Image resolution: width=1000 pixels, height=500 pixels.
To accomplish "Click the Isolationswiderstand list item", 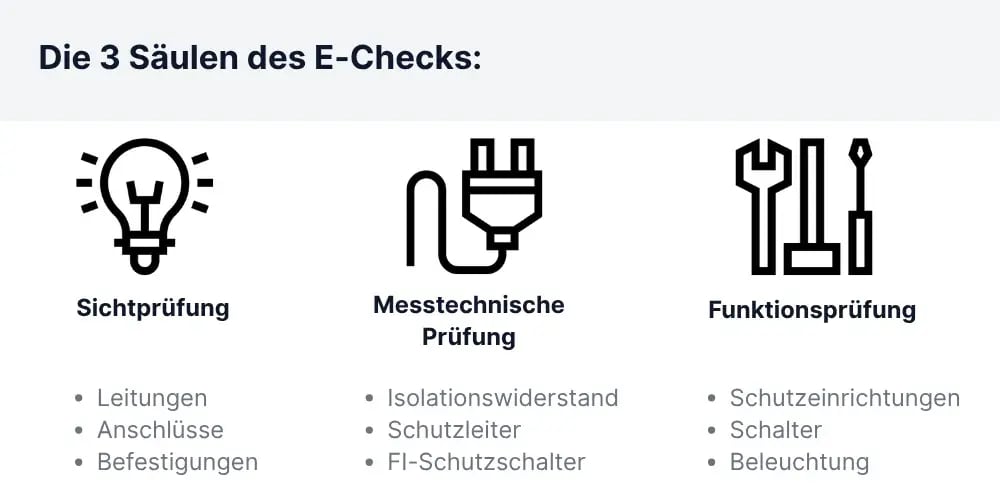I will coord(503,398).
